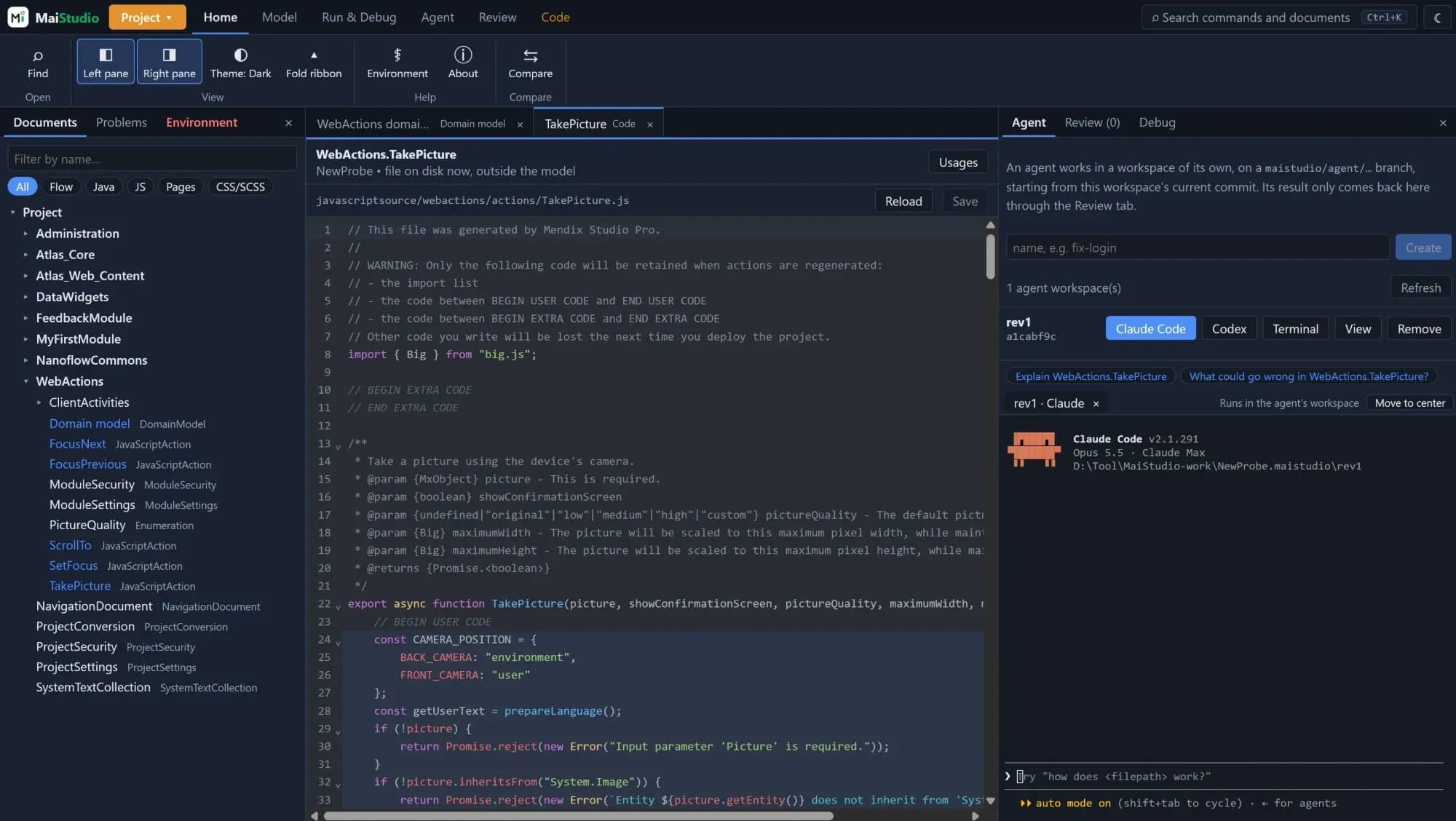Viewport: 1456px width, 821px height.
Task: Expand the MyFirstModule tree node
Action: [x=25, y=339]
